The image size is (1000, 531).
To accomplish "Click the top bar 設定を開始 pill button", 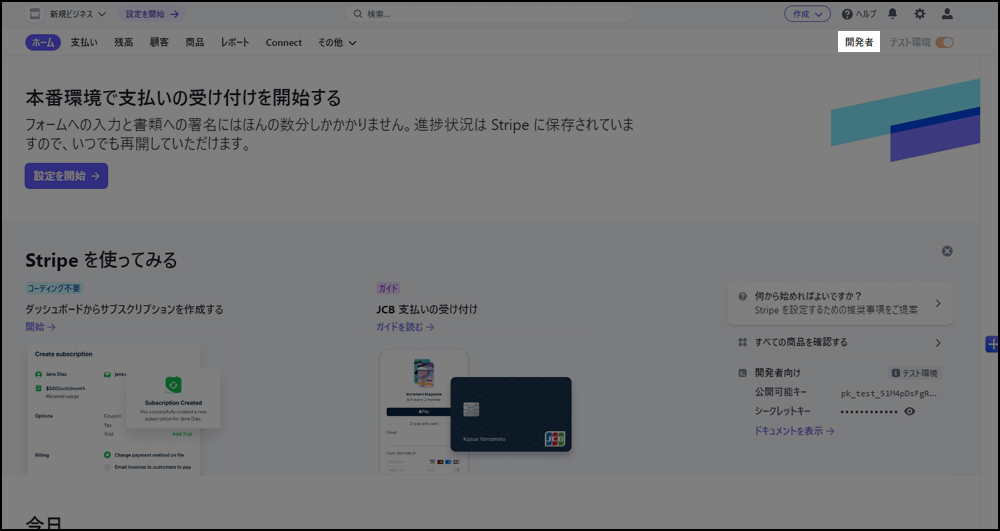I will (152, 14).
